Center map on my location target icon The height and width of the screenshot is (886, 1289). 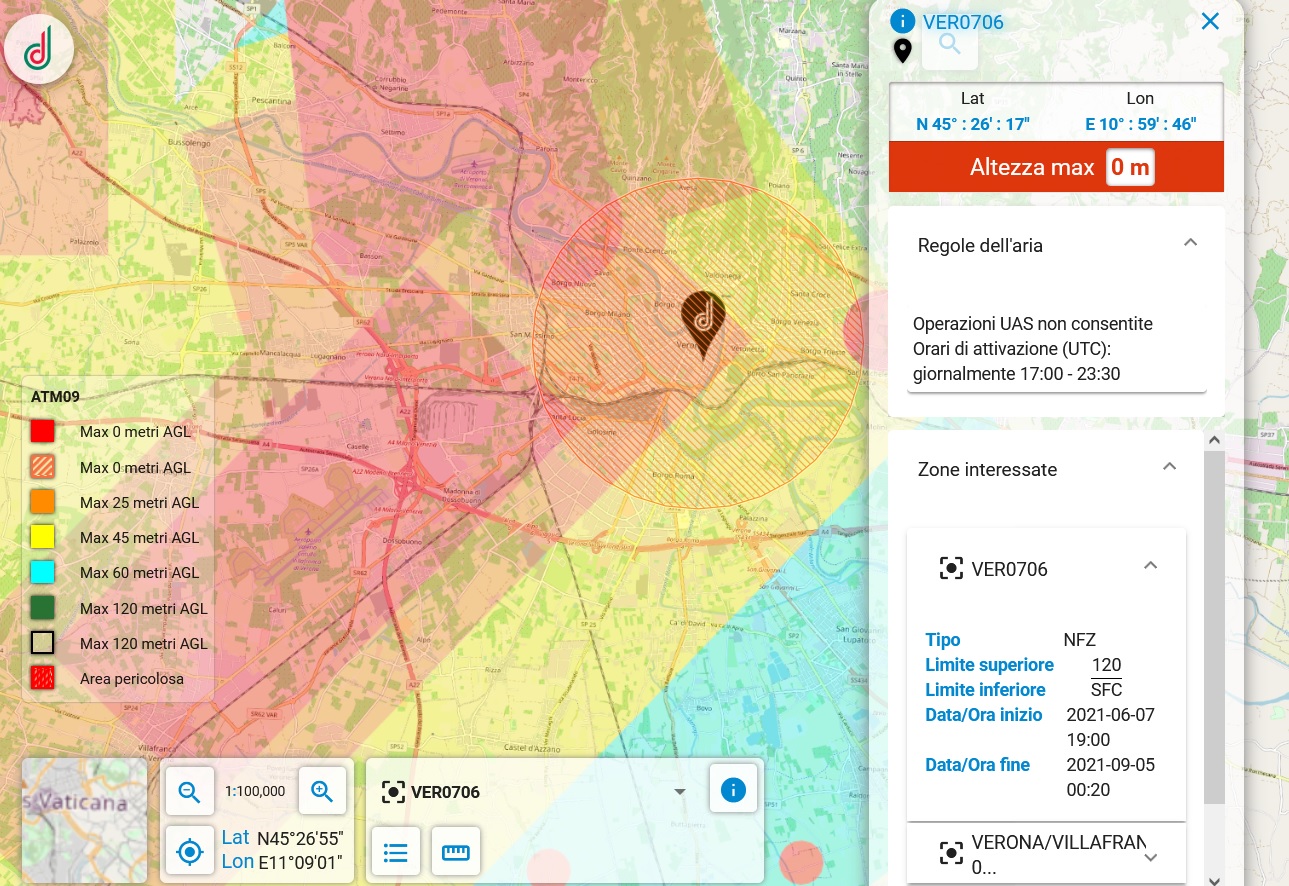(x=189, y=852)
